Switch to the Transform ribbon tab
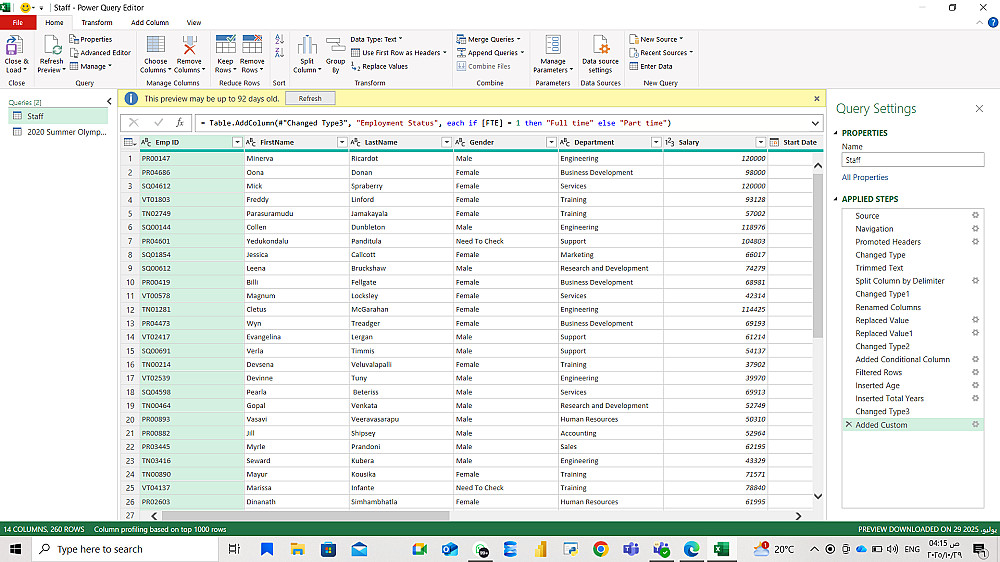This screenshot has height=562, width=1000. [97, 22]
